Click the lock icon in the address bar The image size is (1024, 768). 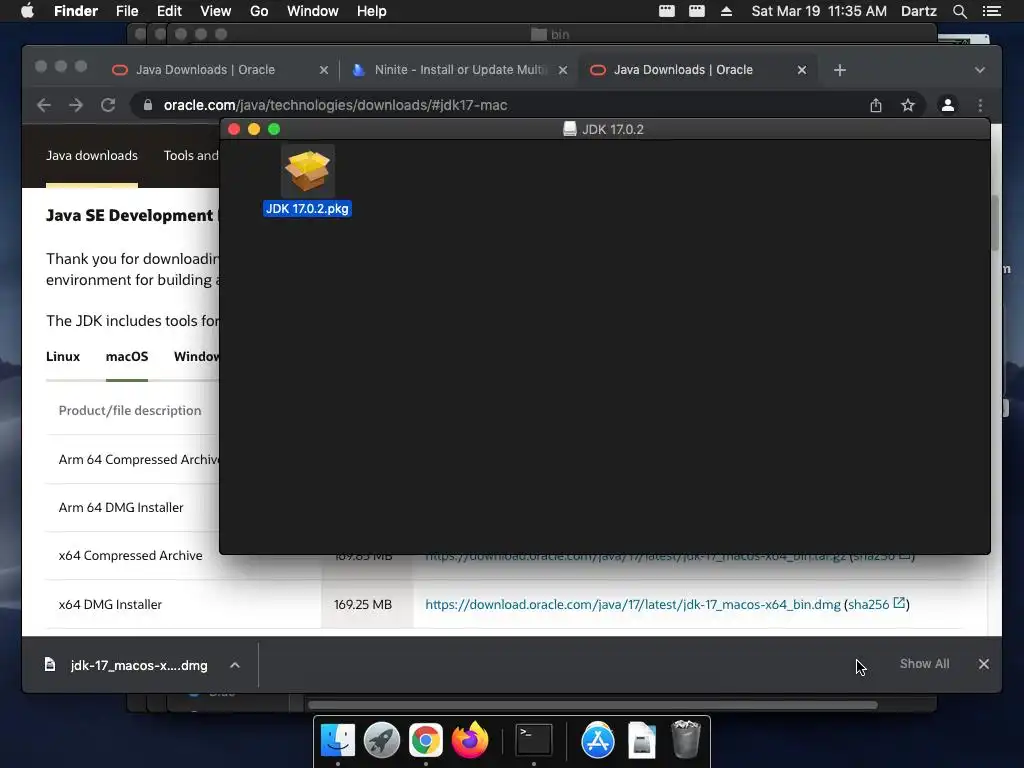(148, 105)
